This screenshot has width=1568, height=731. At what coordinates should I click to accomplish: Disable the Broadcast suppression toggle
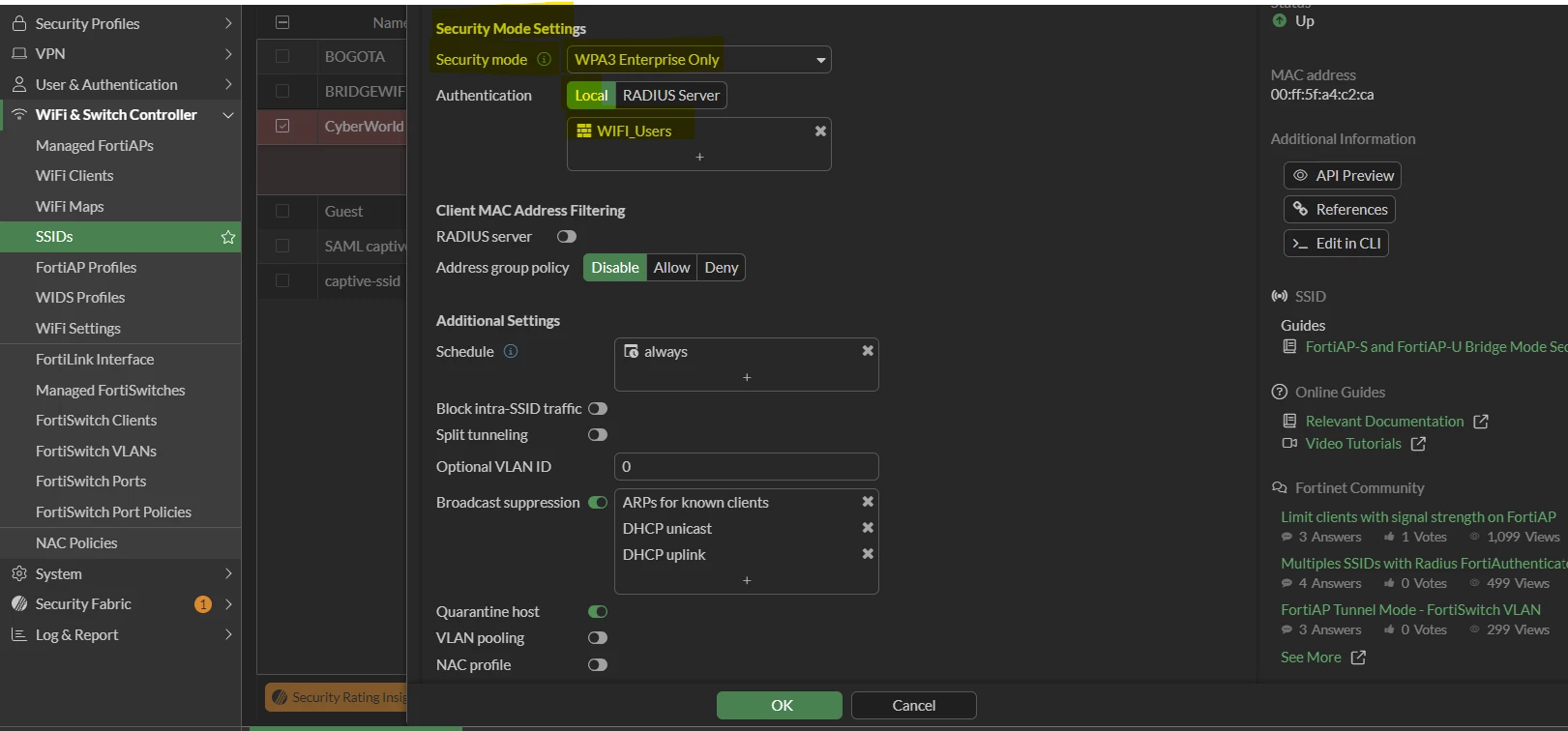coord(598,503)
